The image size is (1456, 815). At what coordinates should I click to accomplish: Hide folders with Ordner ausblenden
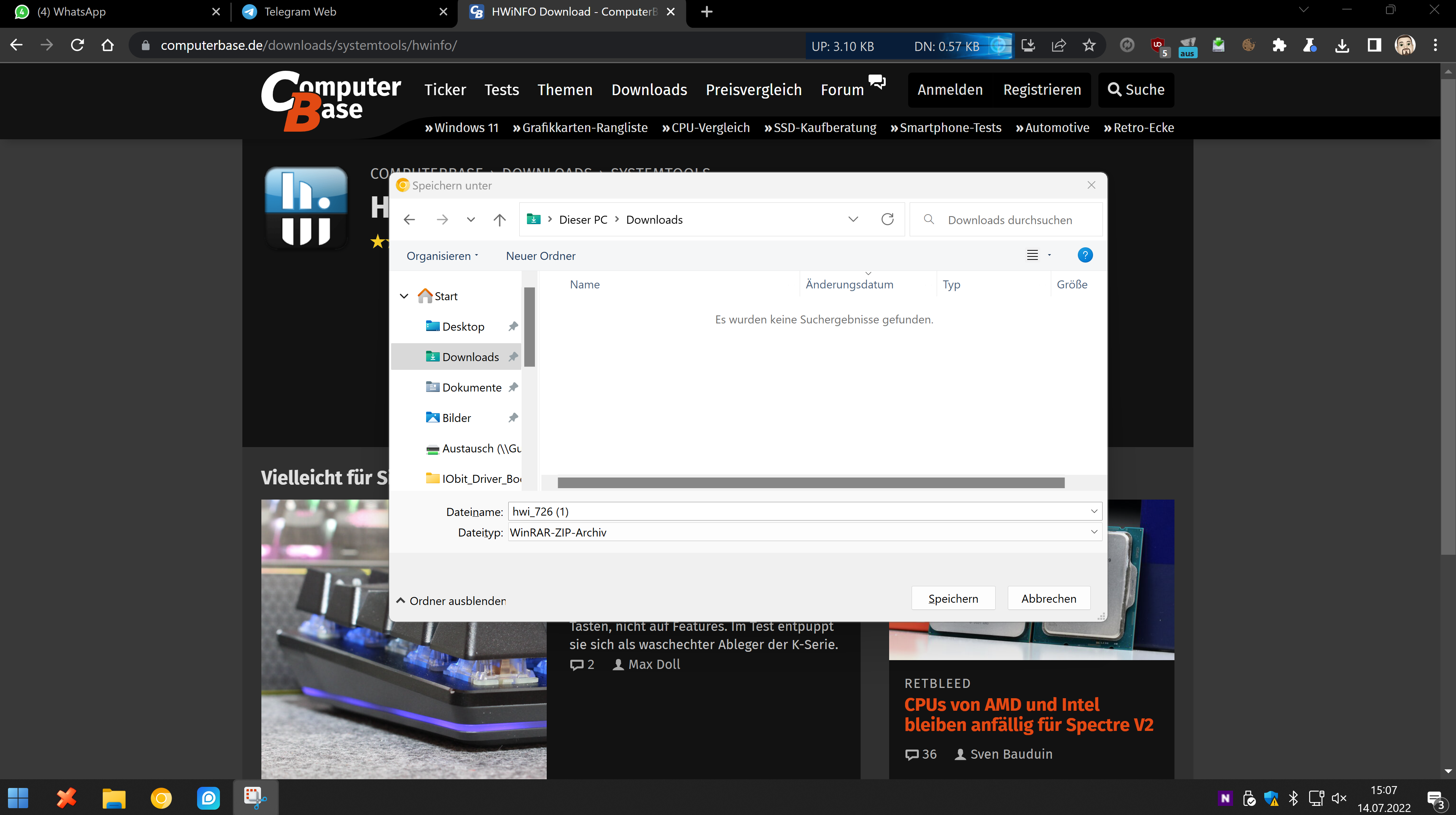pos(451,601)
